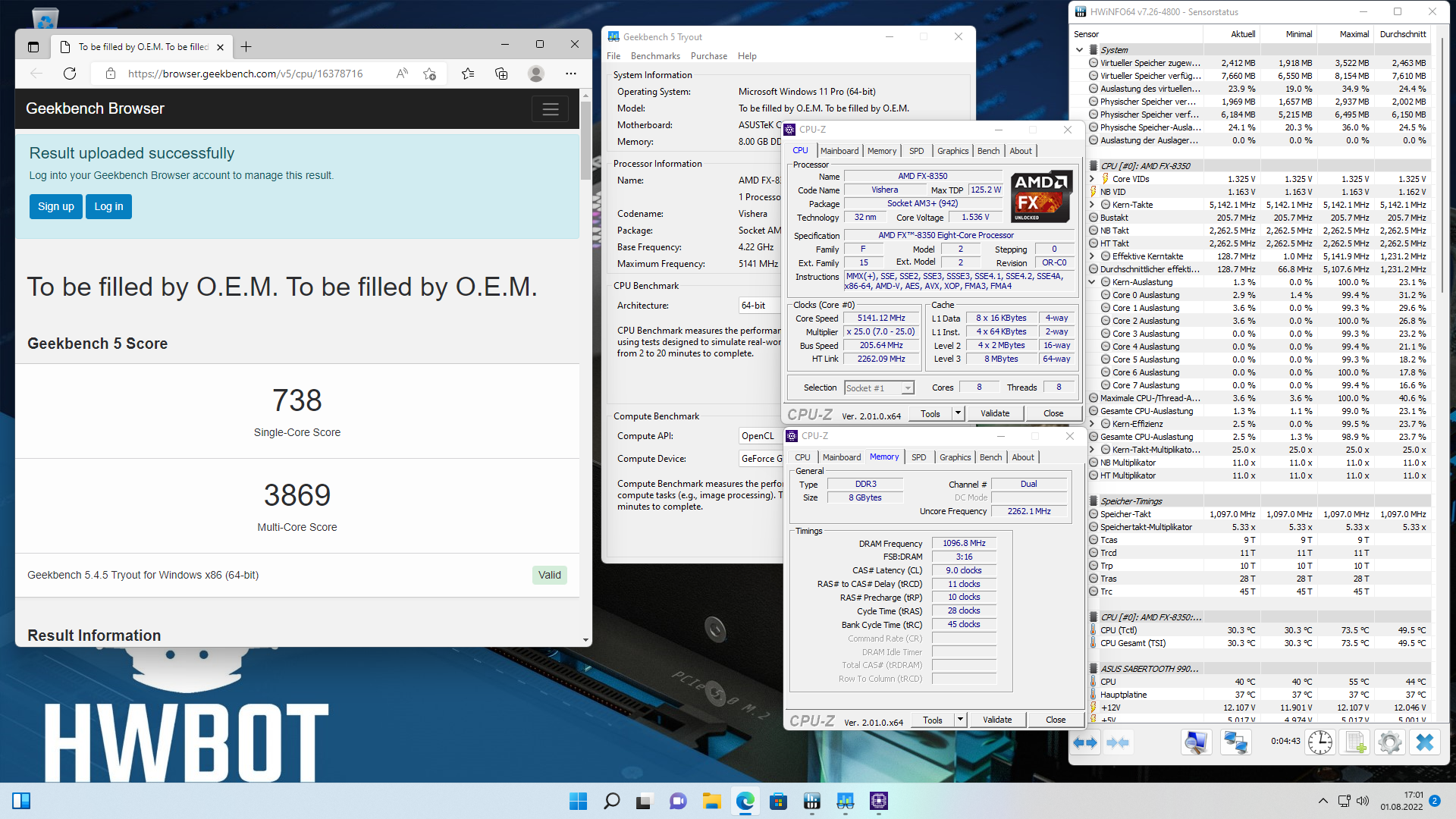This screenshot has height=819, width=1456.
Task: Switch to Mainboard tab in top CPU-Z
Action: click(839, 151)
